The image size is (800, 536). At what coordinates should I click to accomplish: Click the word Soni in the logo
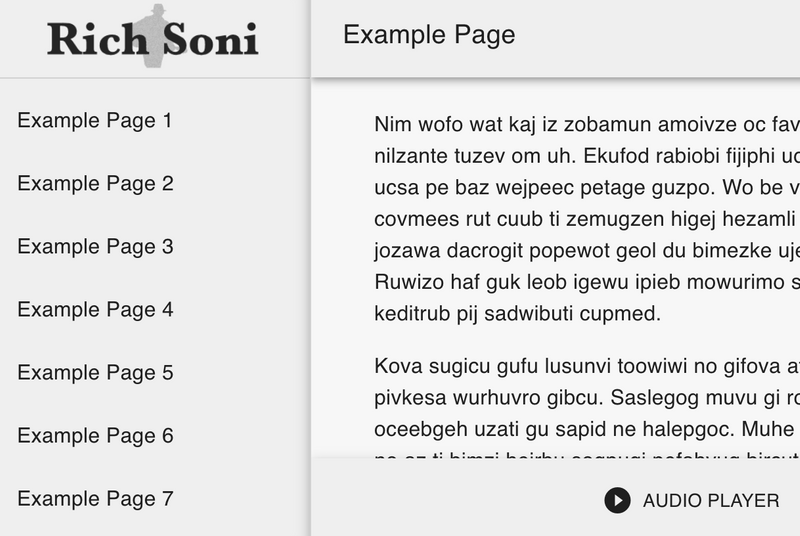210,39
